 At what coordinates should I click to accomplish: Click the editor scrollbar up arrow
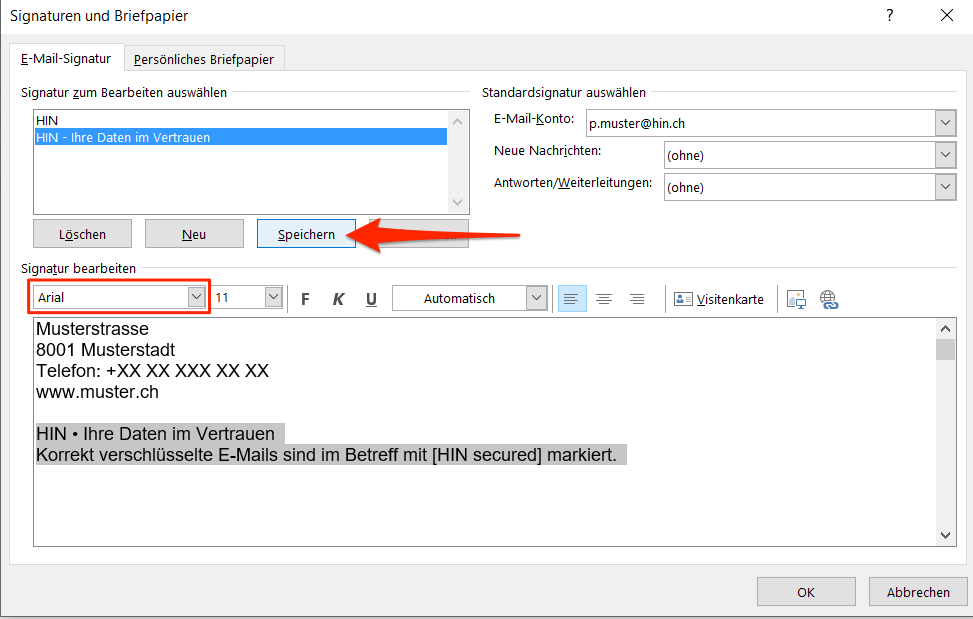pyautogui.click(x=945, y=329)
